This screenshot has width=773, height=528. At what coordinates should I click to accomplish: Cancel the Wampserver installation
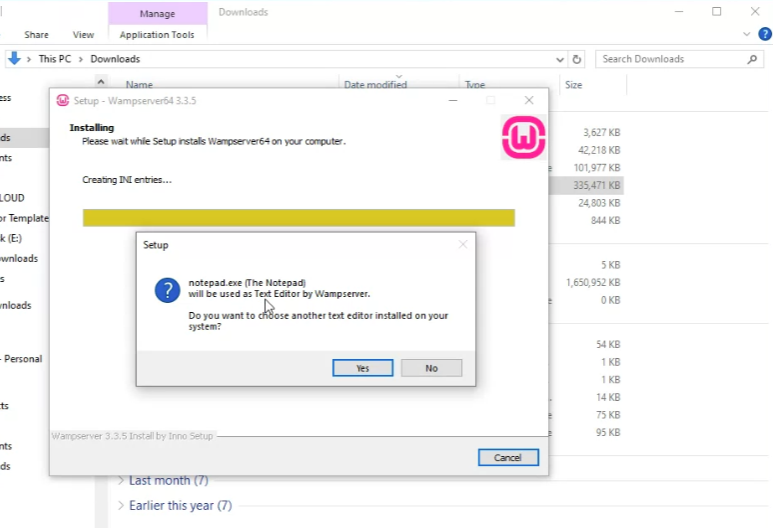[x=508, y=458]
